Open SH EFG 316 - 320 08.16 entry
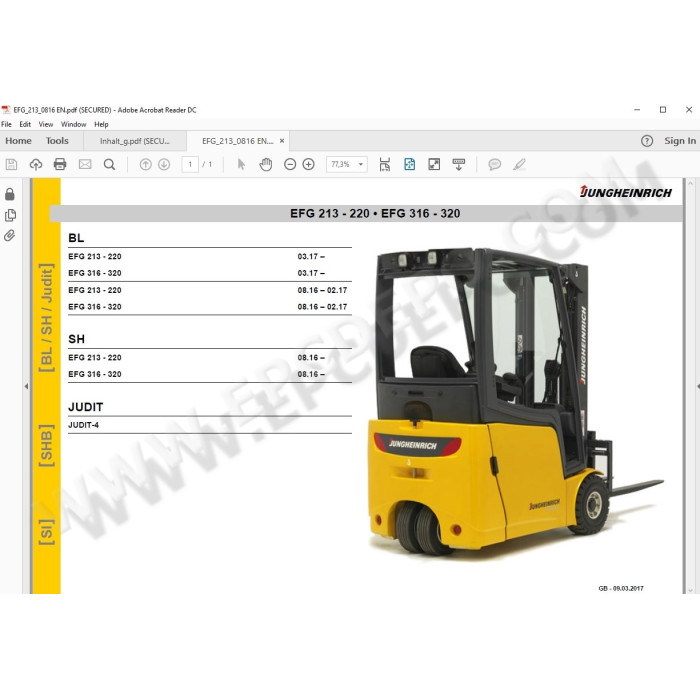Screen dimensions: 700x700 pos(210,374)
